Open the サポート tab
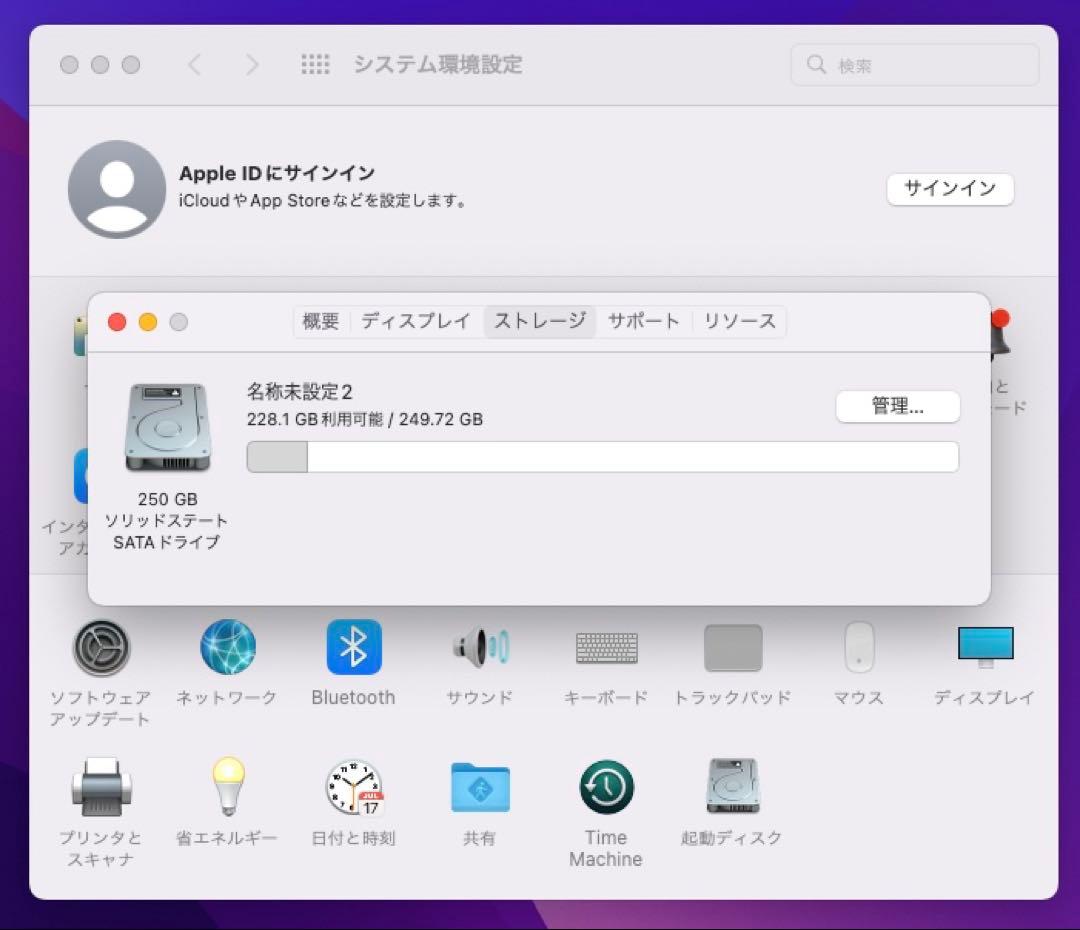 pos(643,321)
